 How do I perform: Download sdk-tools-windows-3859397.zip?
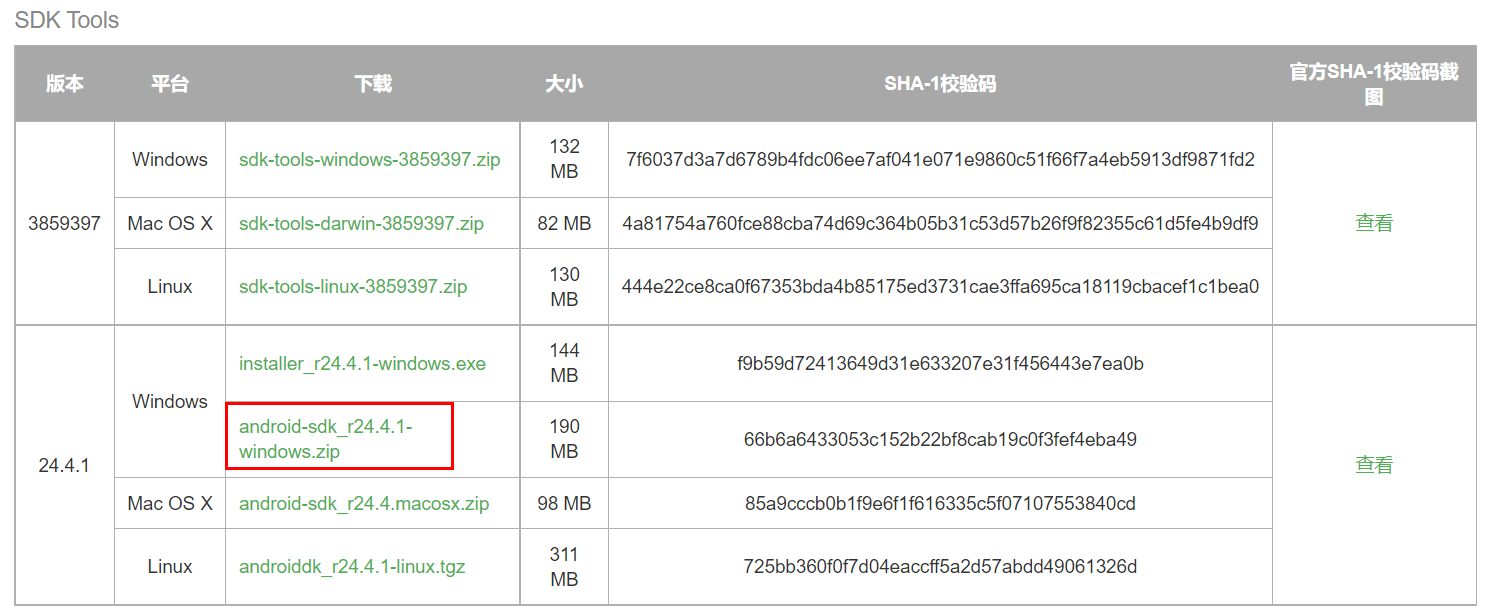[369, 159]
